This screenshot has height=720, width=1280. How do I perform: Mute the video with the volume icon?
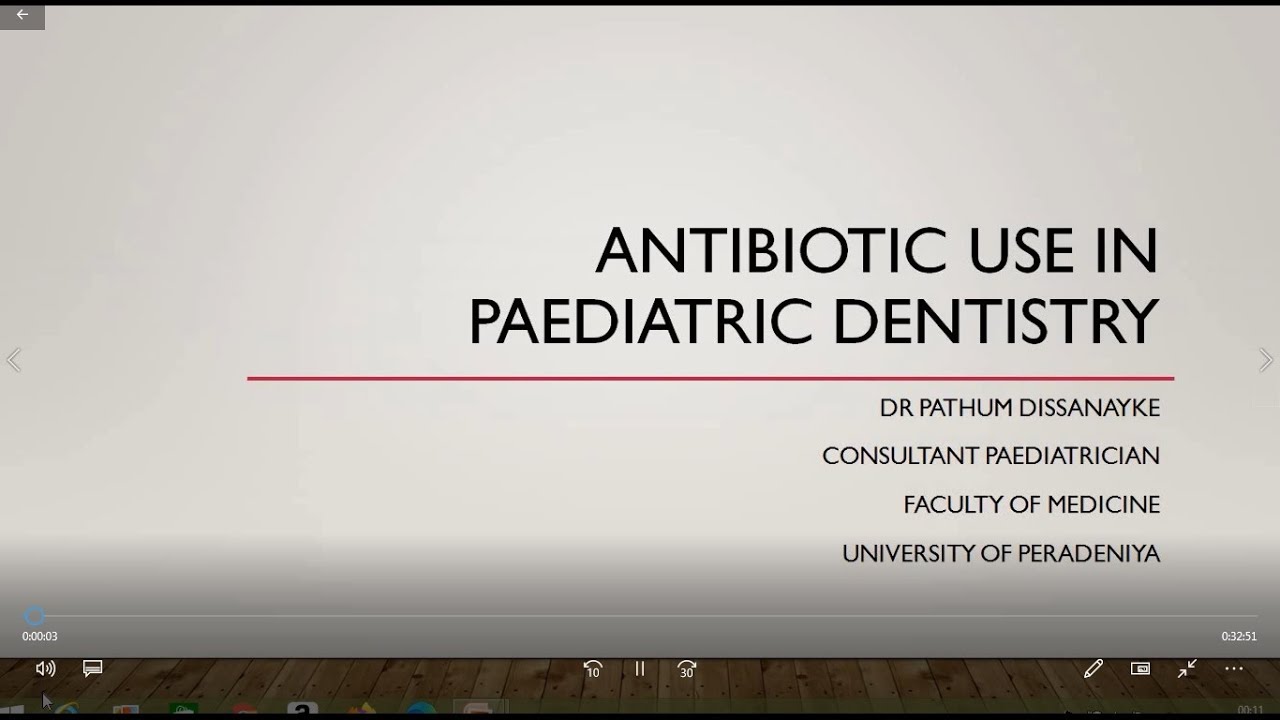point(45,668)
